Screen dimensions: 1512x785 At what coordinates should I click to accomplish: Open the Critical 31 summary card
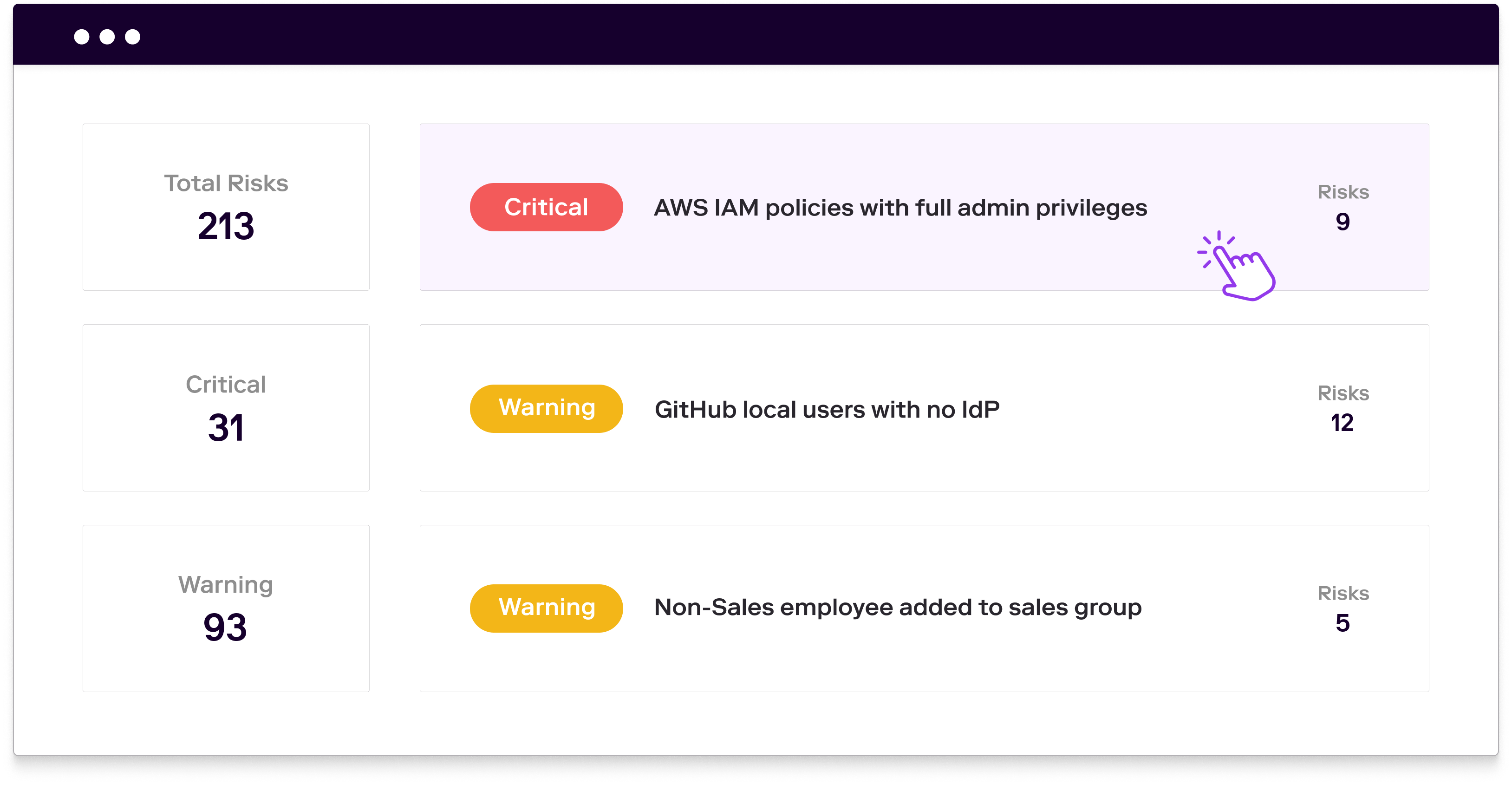226,407
